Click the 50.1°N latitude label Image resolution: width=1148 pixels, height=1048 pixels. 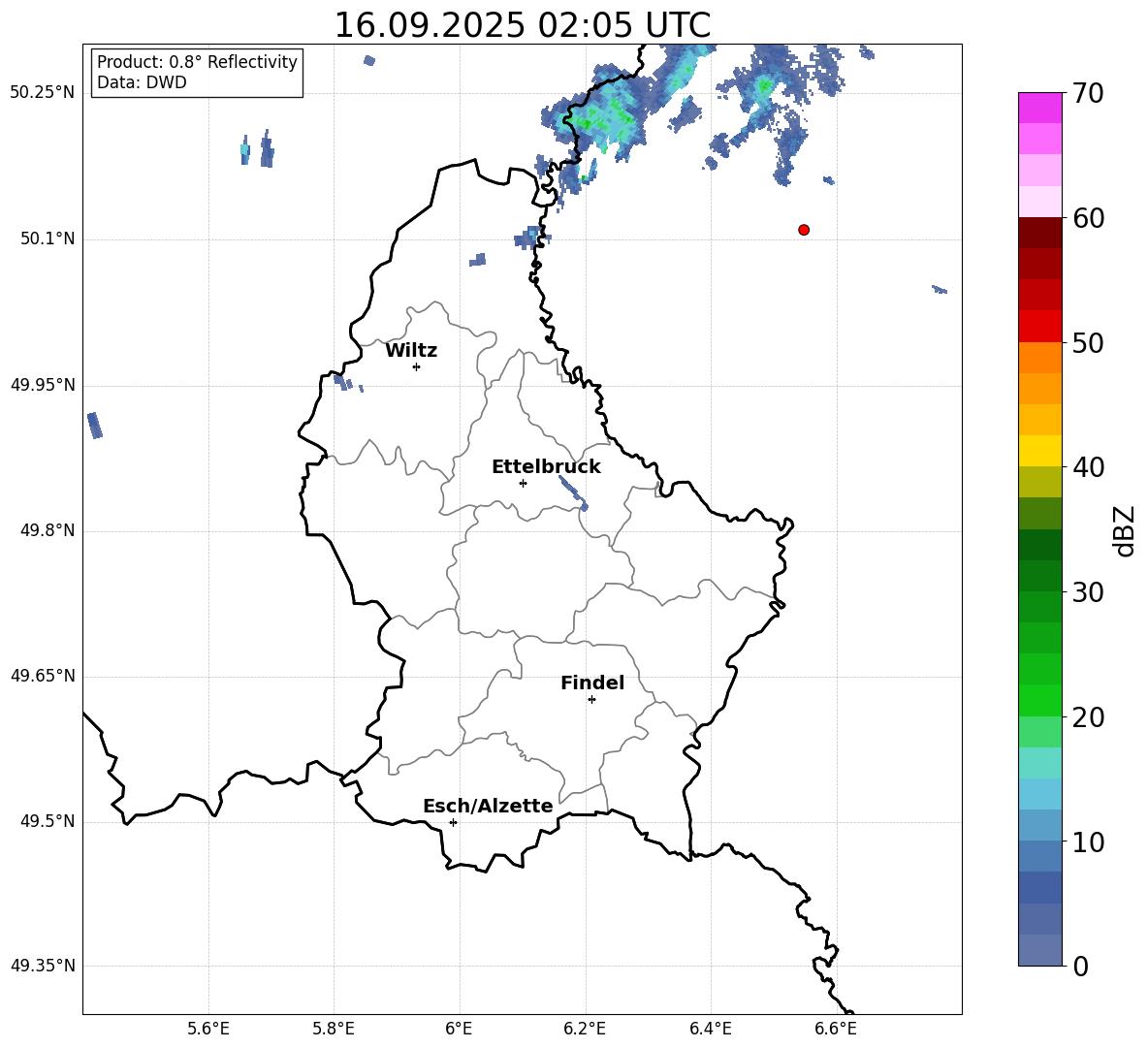[48, 239]
